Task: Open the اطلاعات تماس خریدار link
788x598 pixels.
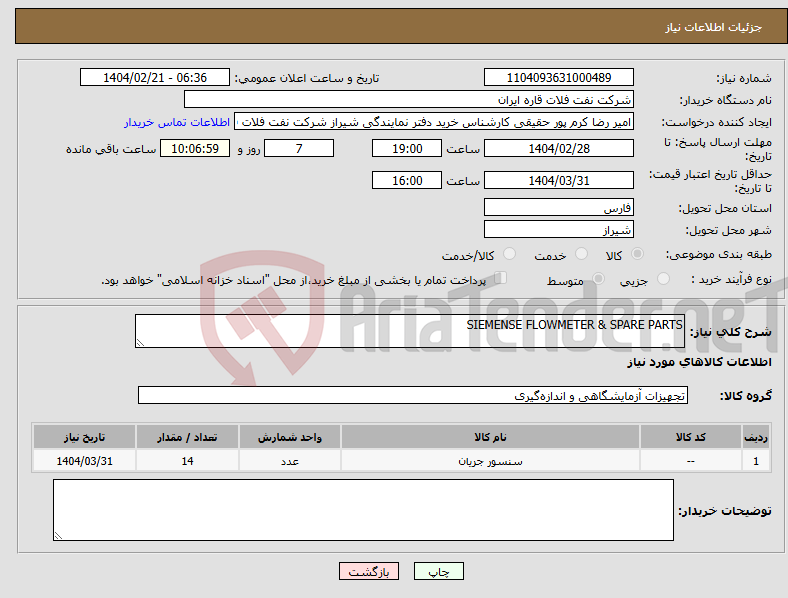Action: click(x=177, y=122)
